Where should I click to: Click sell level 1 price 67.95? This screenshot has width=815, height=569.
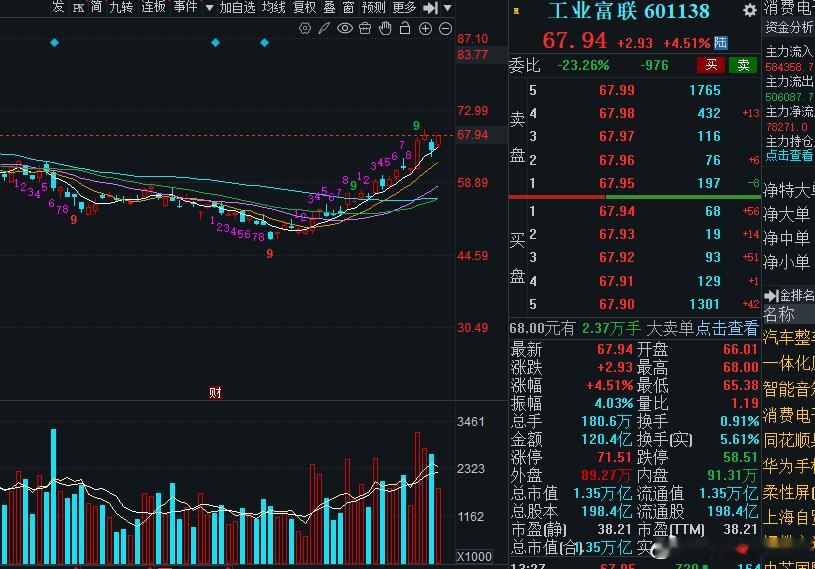click(x=616, y=183)
